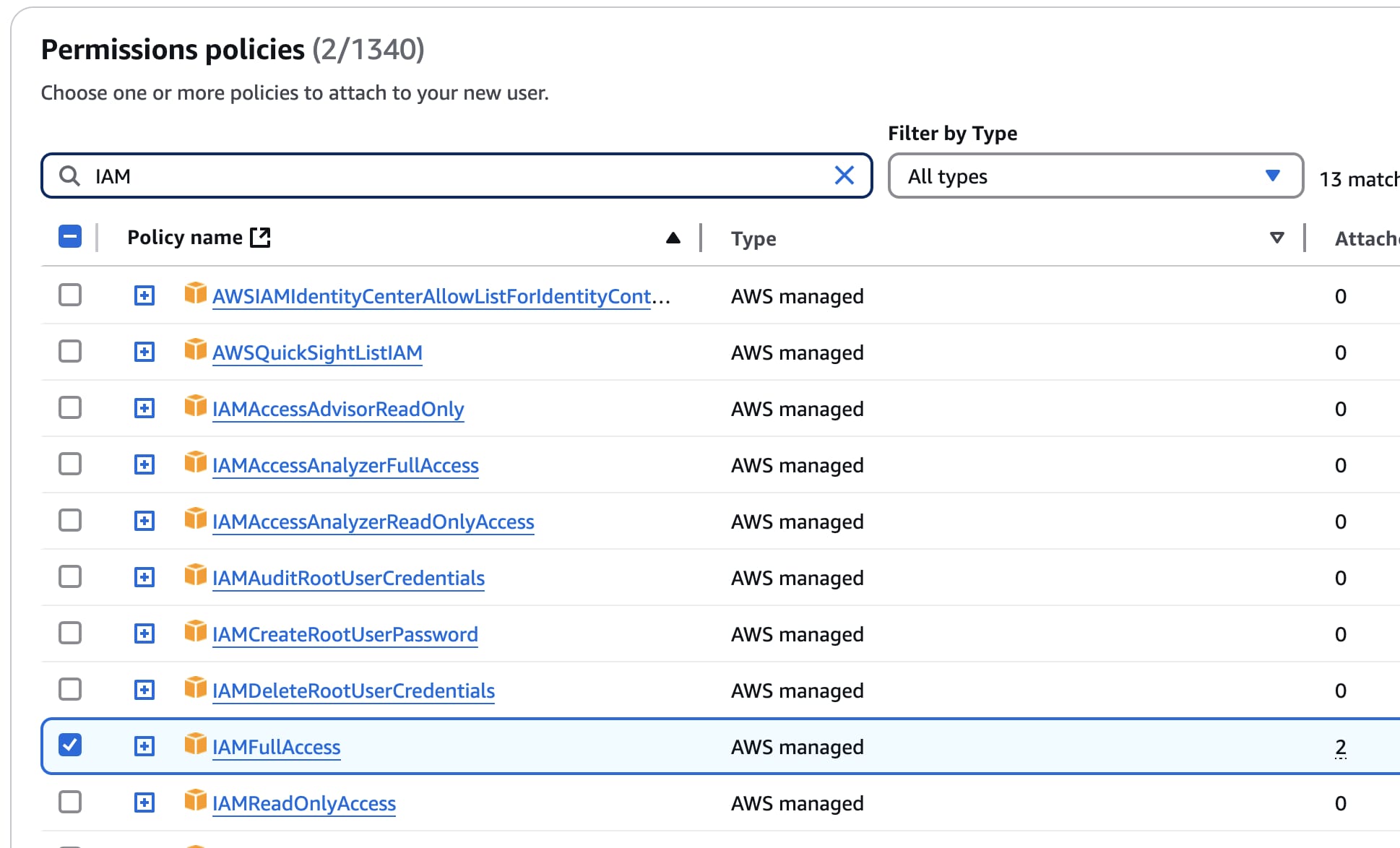Clear the IAM search text
The image size is (1400, 848).
(x=844, y=176)
